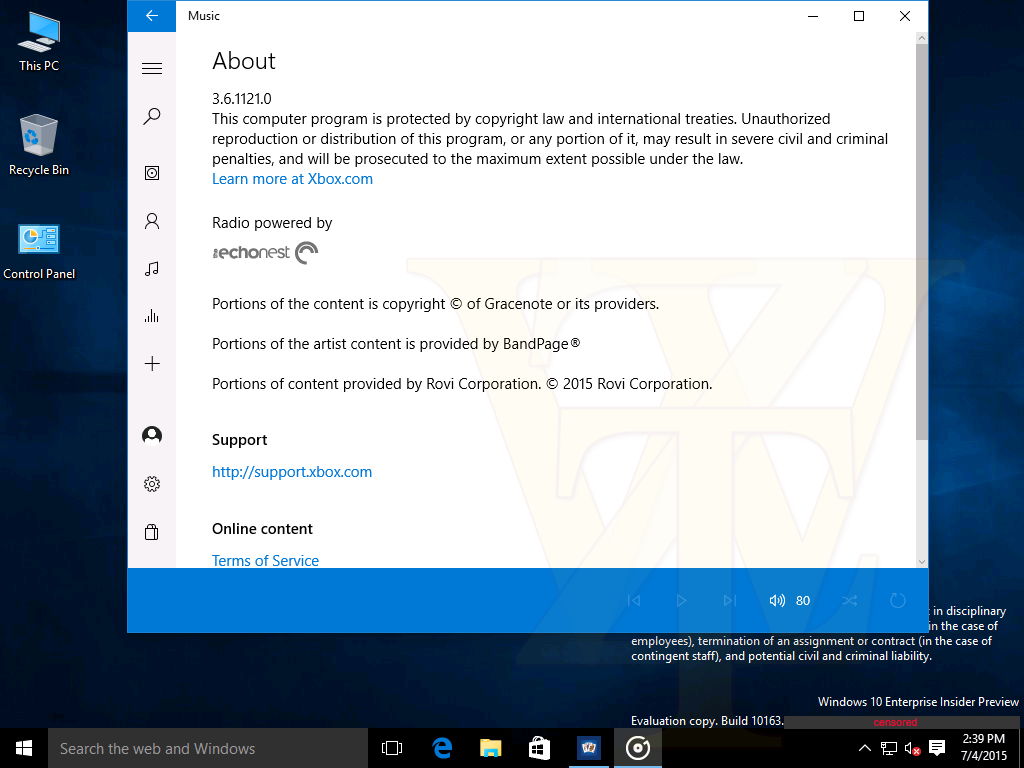Image resolution: width=1024 pixels, height=768 pixels.
Task: Open the Store from taskbar
Action: pyautogui.click(x=539, y=748)
